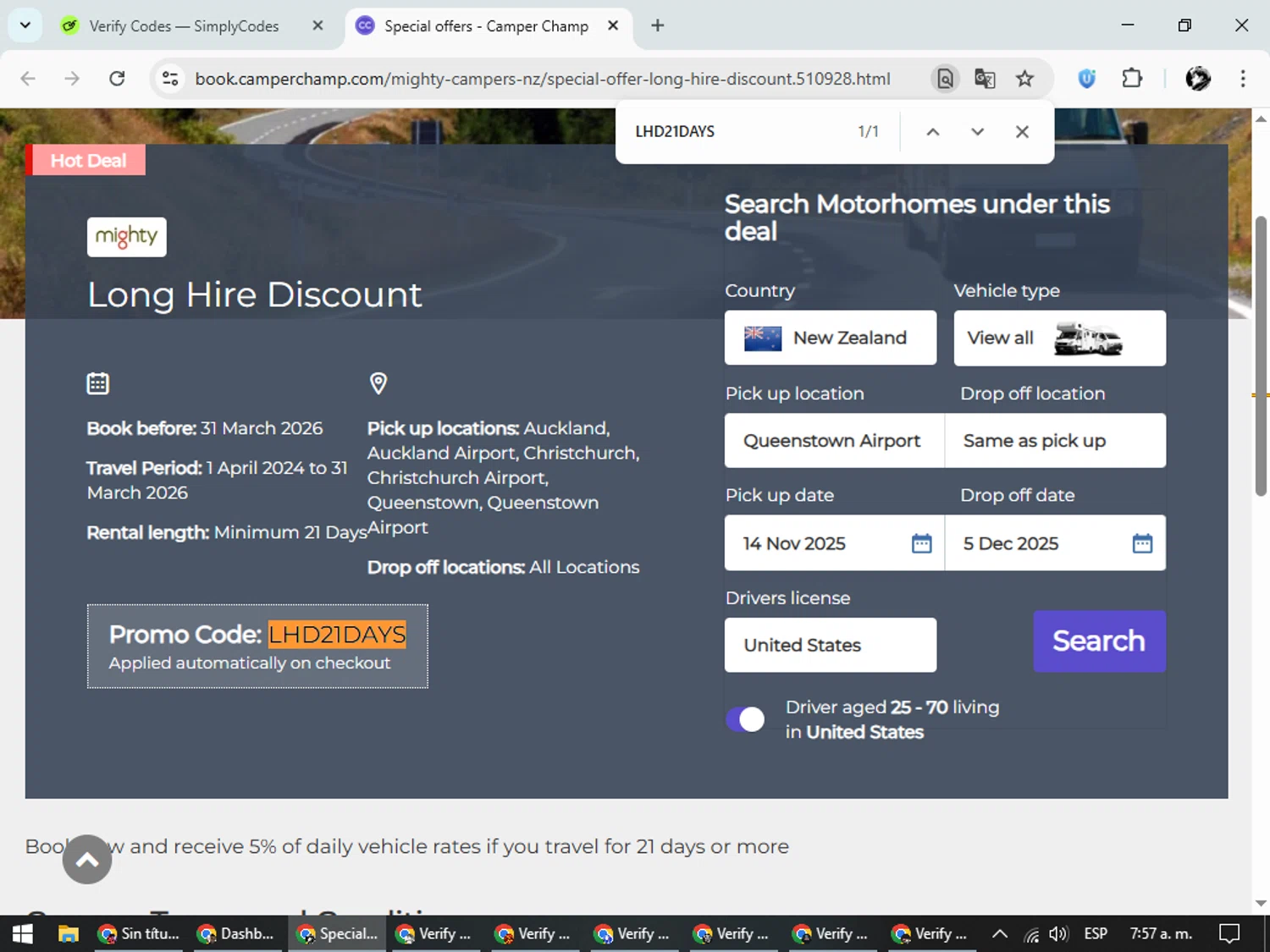Click the ESP language indicator
This screenshot has width=1270, height=952.
[1096, 933]
